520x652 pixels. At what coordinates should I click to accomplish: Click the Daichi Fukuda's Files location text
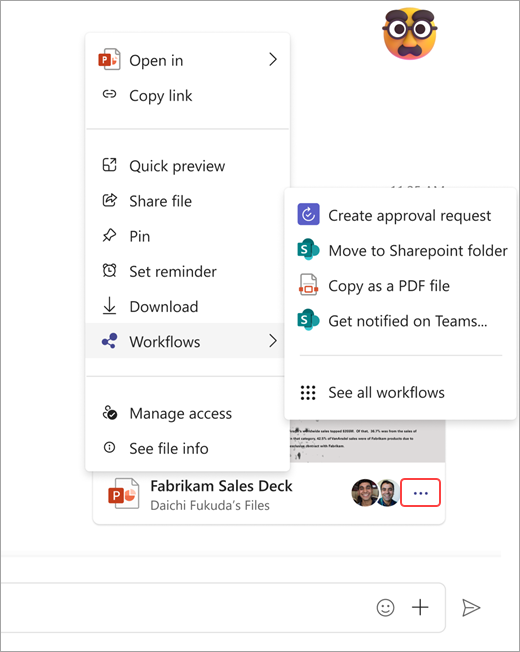tap(209, 505)
